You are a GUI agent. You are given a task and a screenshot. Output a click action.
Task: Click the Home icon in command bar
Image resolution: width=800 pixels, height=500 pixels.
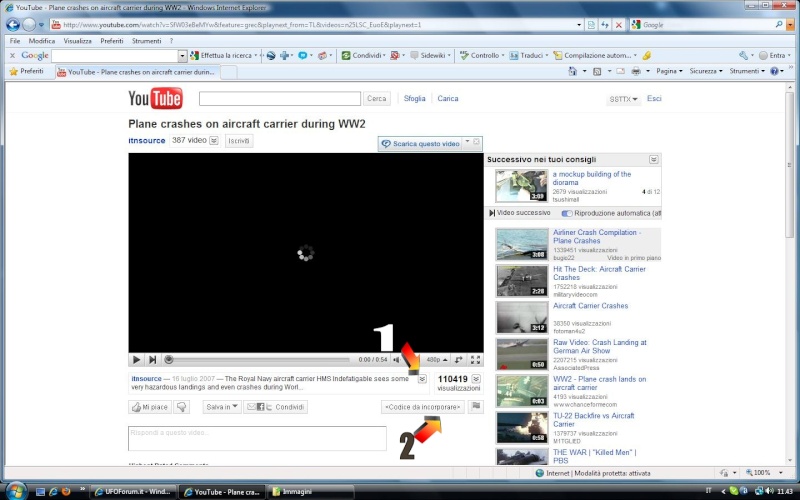[x=572, y=71]
